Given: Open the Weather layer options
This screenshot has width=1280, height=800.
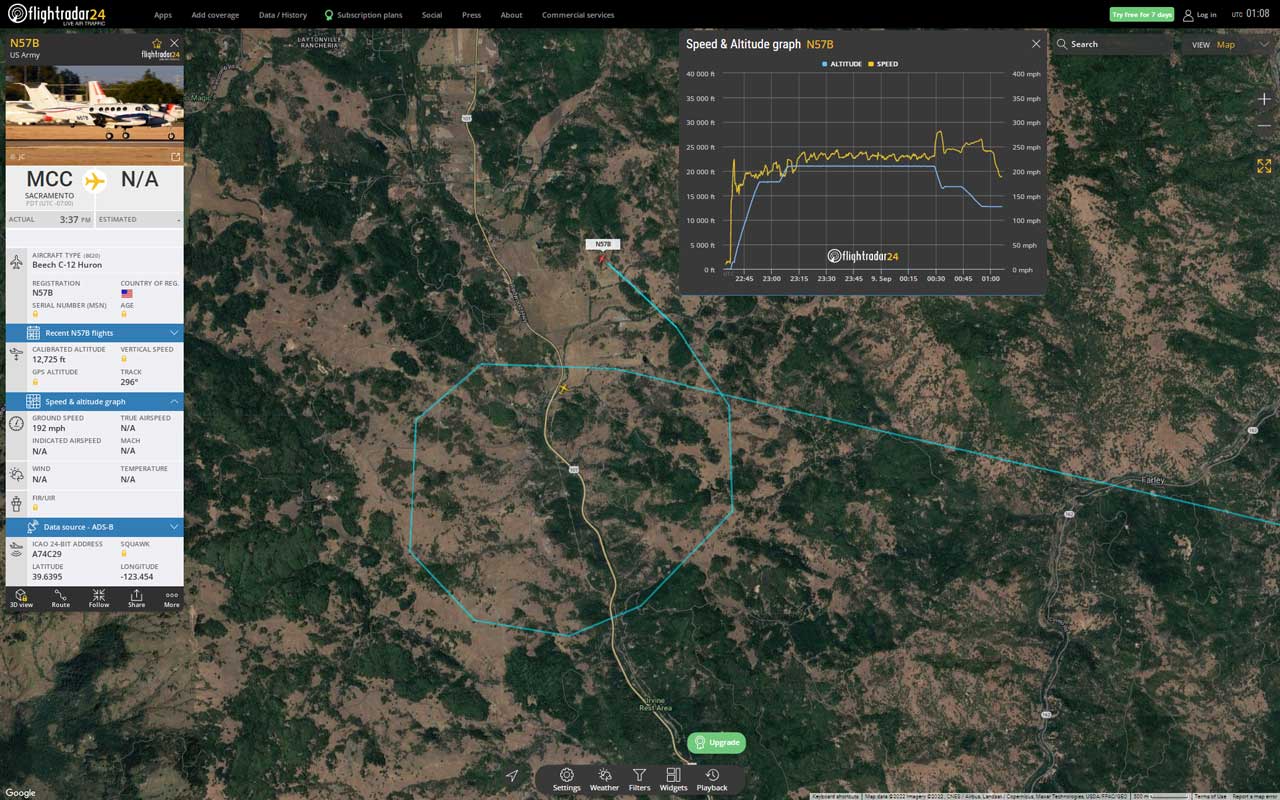Looking at the screenshot, I should [x=604, y=779].
